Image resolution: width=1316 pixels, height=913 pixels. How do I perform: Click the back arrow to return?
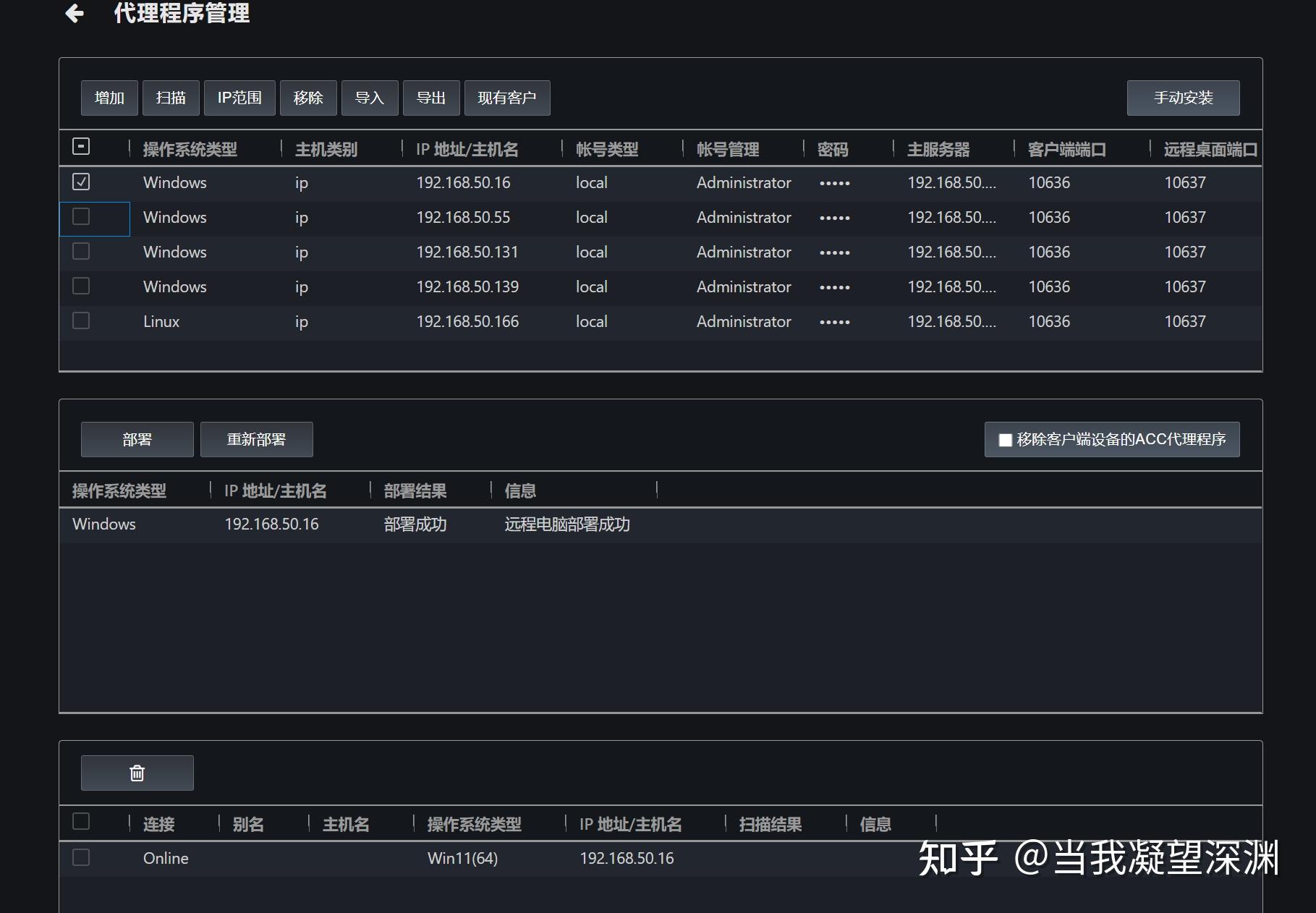[74, 14]
